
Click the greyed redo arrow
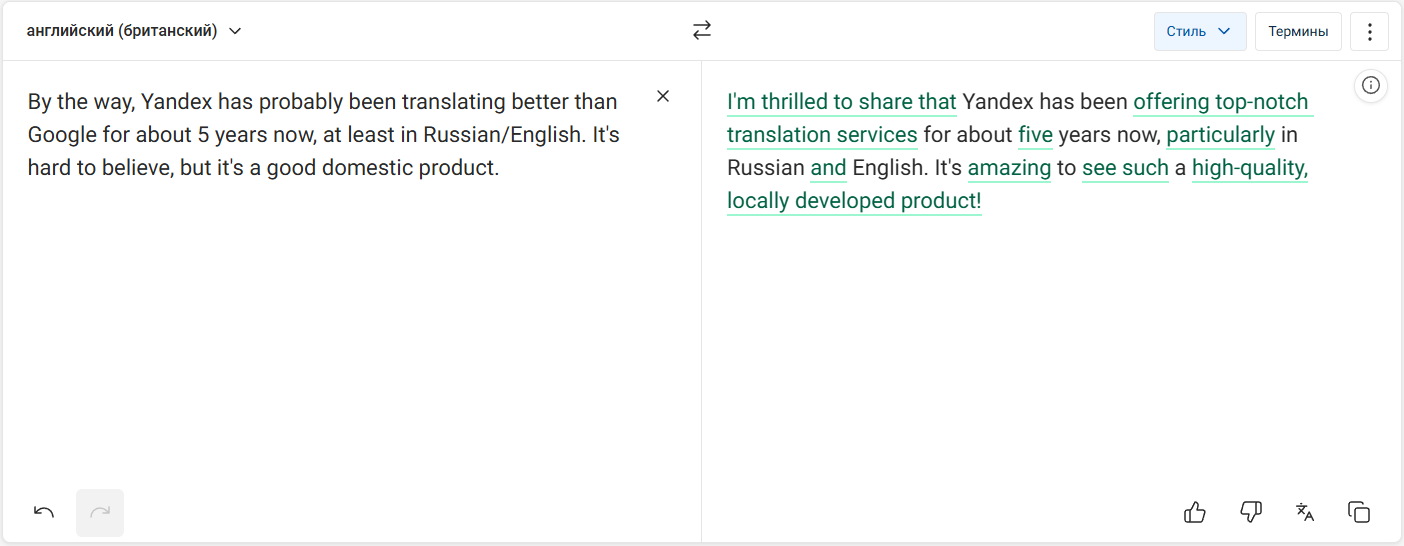click(x=100, y=513)
